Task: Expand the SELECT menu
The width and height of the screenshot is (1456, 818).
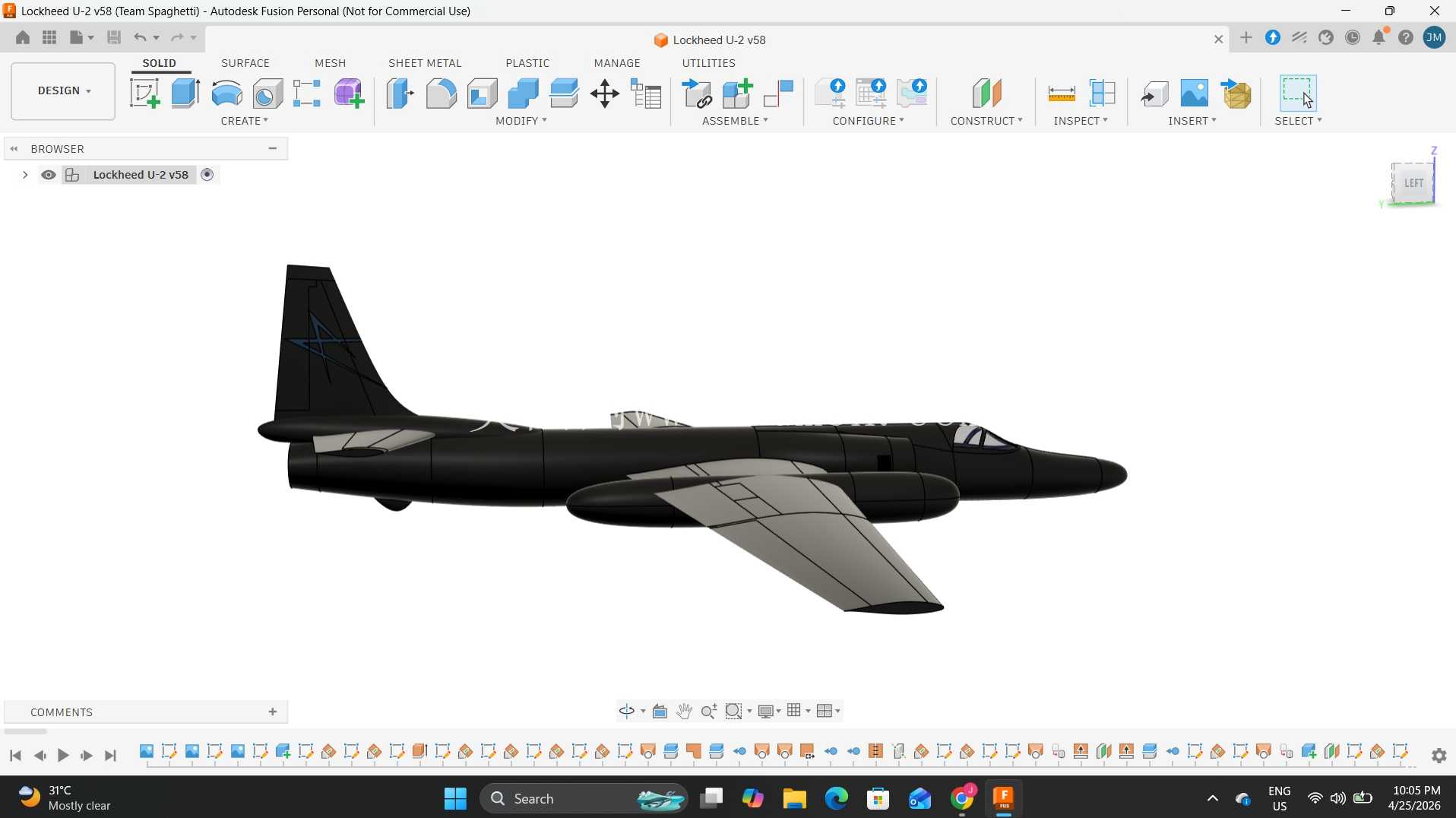Action: (x=1298, y=121)
